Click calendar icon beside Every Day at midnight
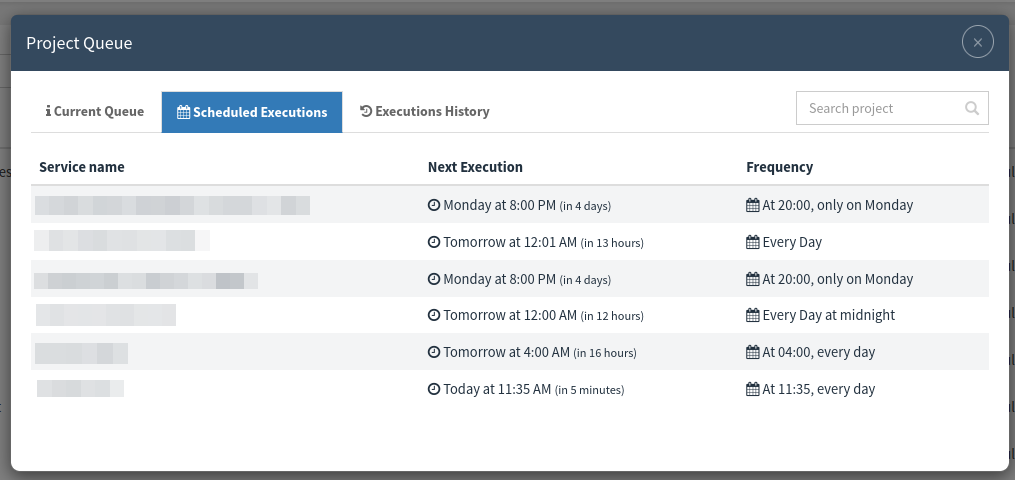This screenshot has height=480, width=1015. pyautogui.click(x=752, y=315)
